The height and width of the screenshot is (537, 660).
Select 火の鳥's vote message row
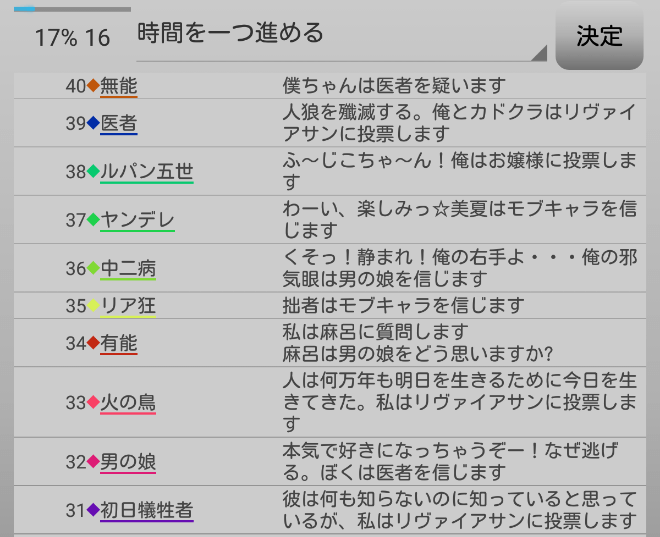pos(460,402)
